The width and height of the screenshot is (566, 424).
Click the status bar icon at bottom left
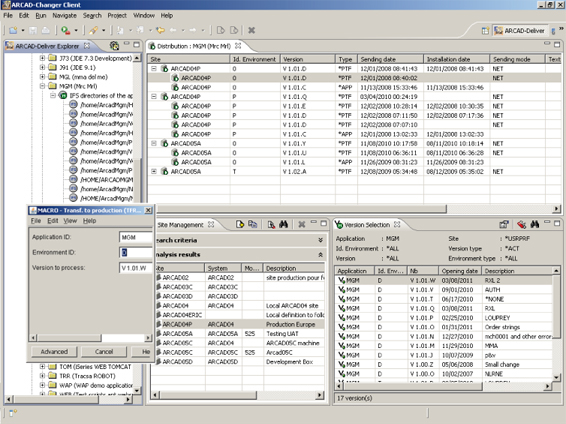tap(13, 412)
